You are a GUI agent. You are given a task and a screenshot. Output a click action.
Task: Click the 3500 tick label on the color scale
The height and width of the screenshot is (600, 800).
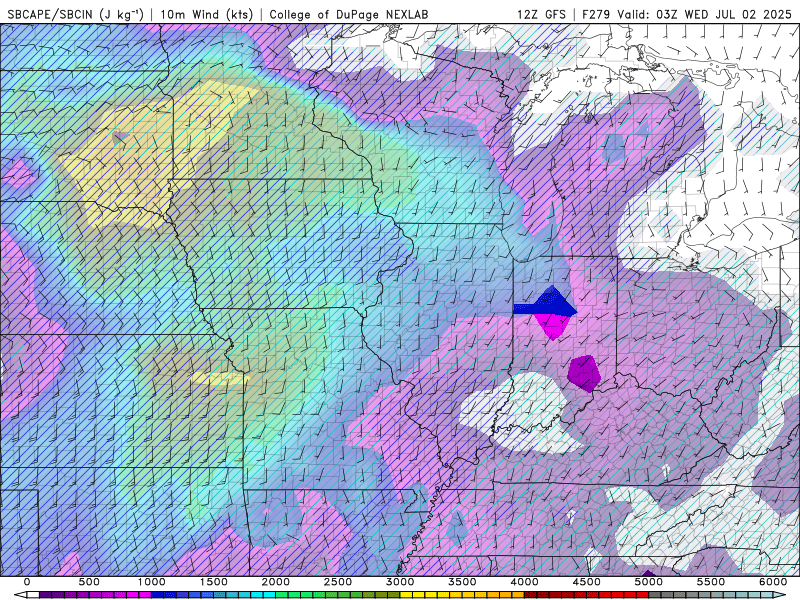pos(463,582)
